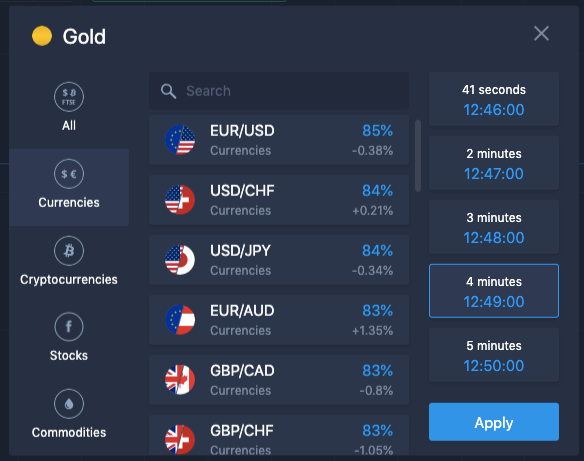Choose the 2 minutes expiry option
The image size is (584, 461).
pos(493,163)
